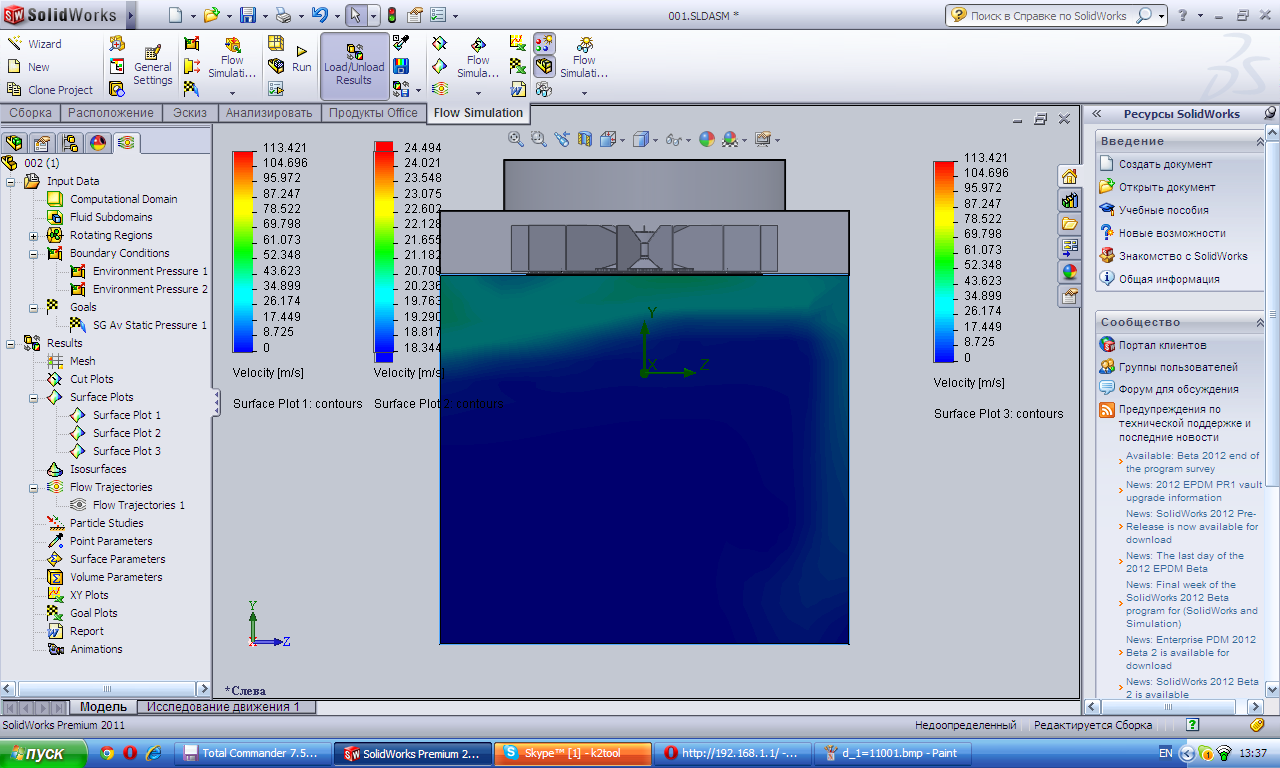Click the Save icon in top toolbar
Viewport: 1280px width, 768px height.
tap(247, 15)
